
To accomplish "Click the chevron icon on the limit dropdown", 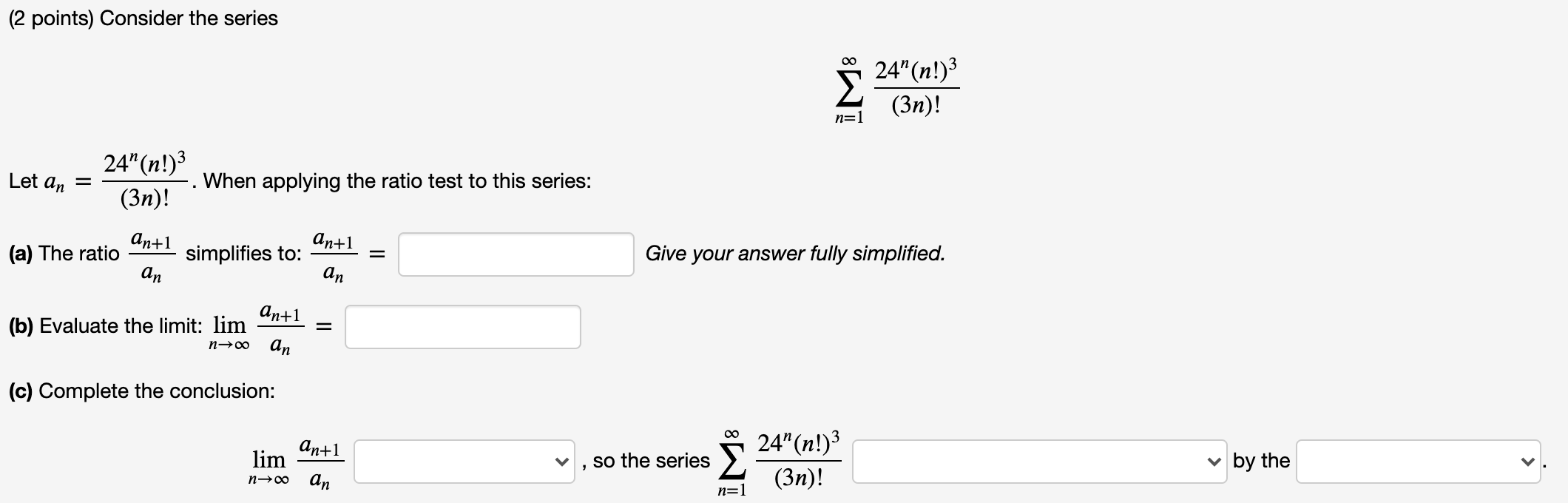I will pyautogui.click(x=561, y=461).
